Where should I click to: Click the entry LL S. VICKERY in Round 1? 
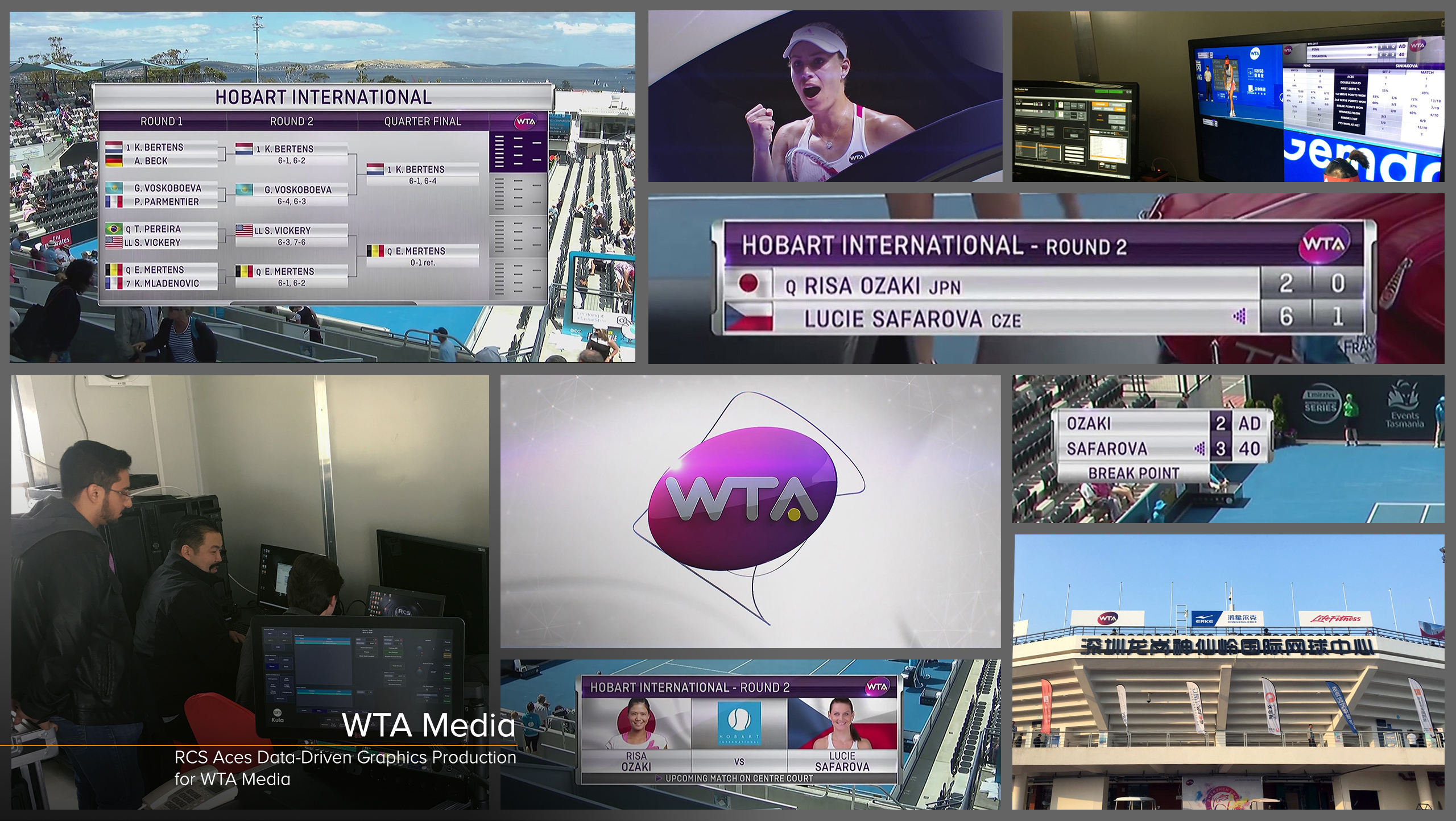[x=161, y=242]
